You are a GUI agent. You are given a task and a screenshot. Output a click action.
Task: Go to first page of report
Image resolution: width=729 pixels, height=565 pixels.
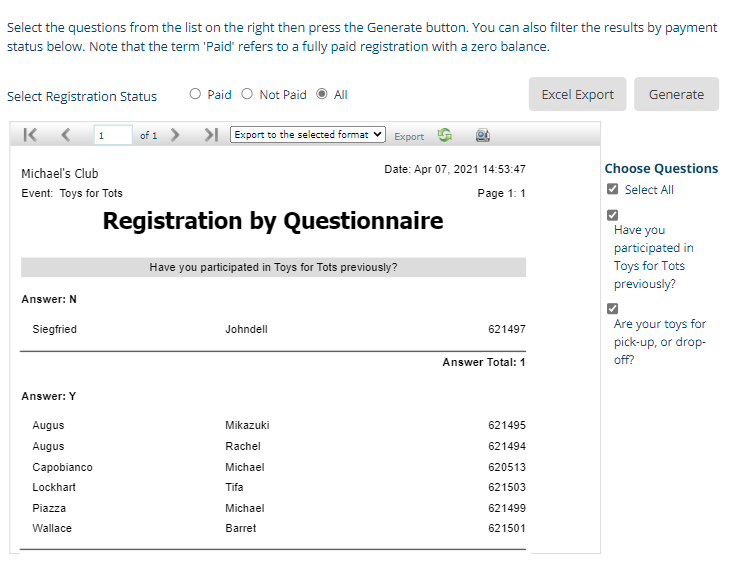(x=30, y=135)
